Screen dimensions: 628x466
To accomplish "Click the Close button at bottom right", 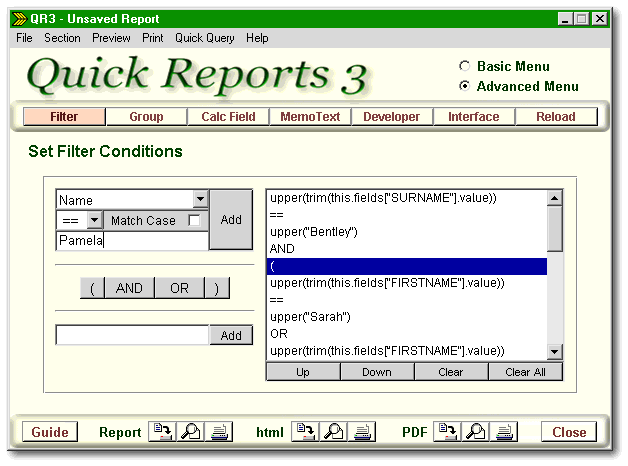I will coord(569,432).
